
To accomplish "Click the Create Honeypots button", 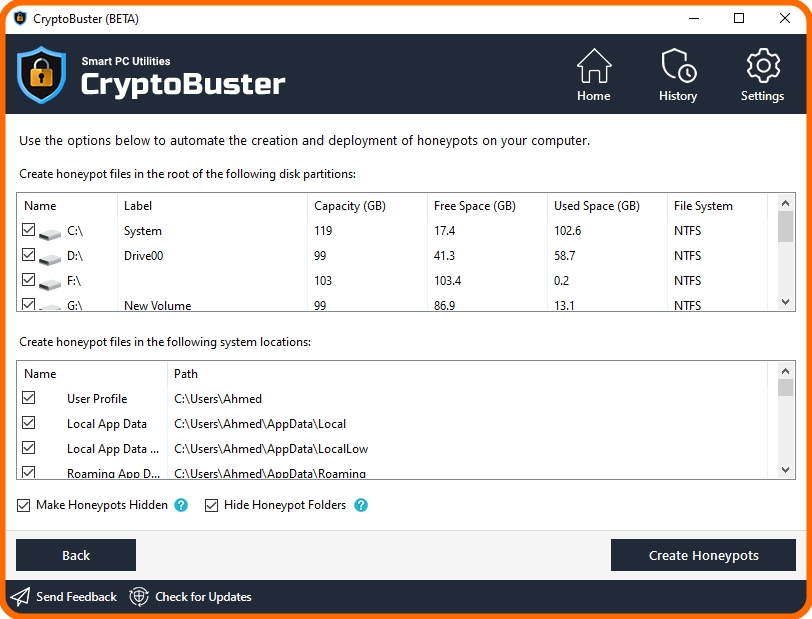I will (703, 555).
